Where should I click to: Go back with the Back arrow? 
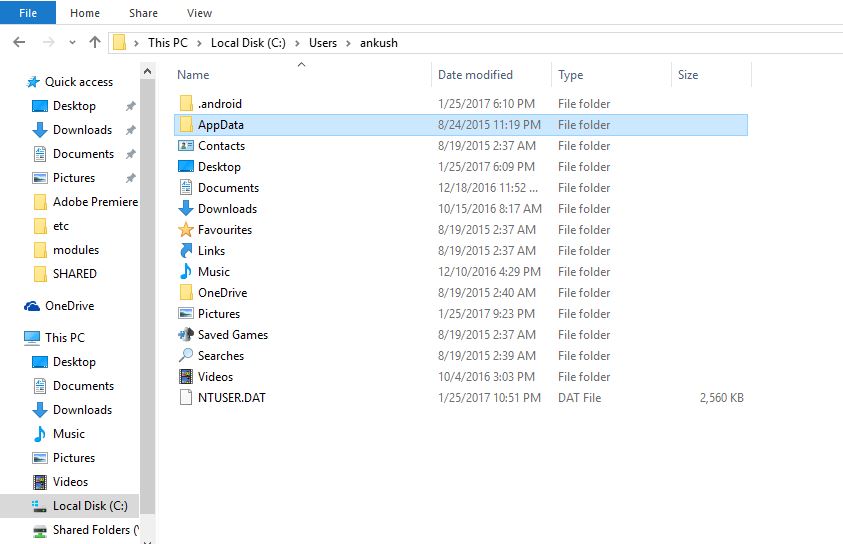point(19,42)
